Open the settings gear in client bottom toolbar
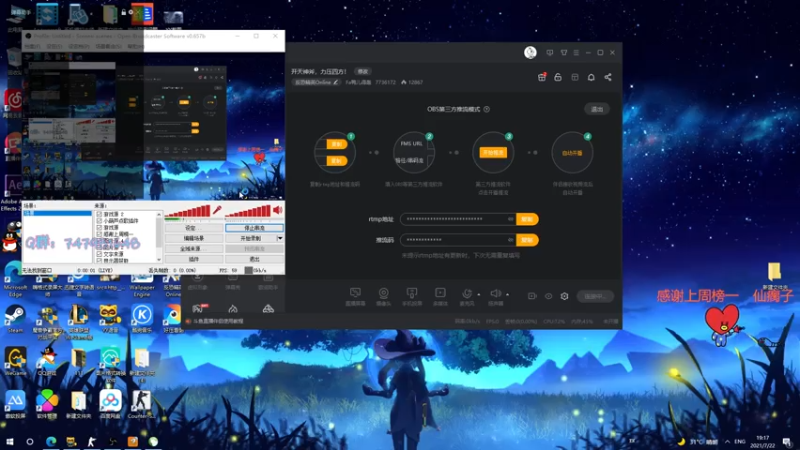The width and height of the screenshot is (800, 450). [564, 296]
